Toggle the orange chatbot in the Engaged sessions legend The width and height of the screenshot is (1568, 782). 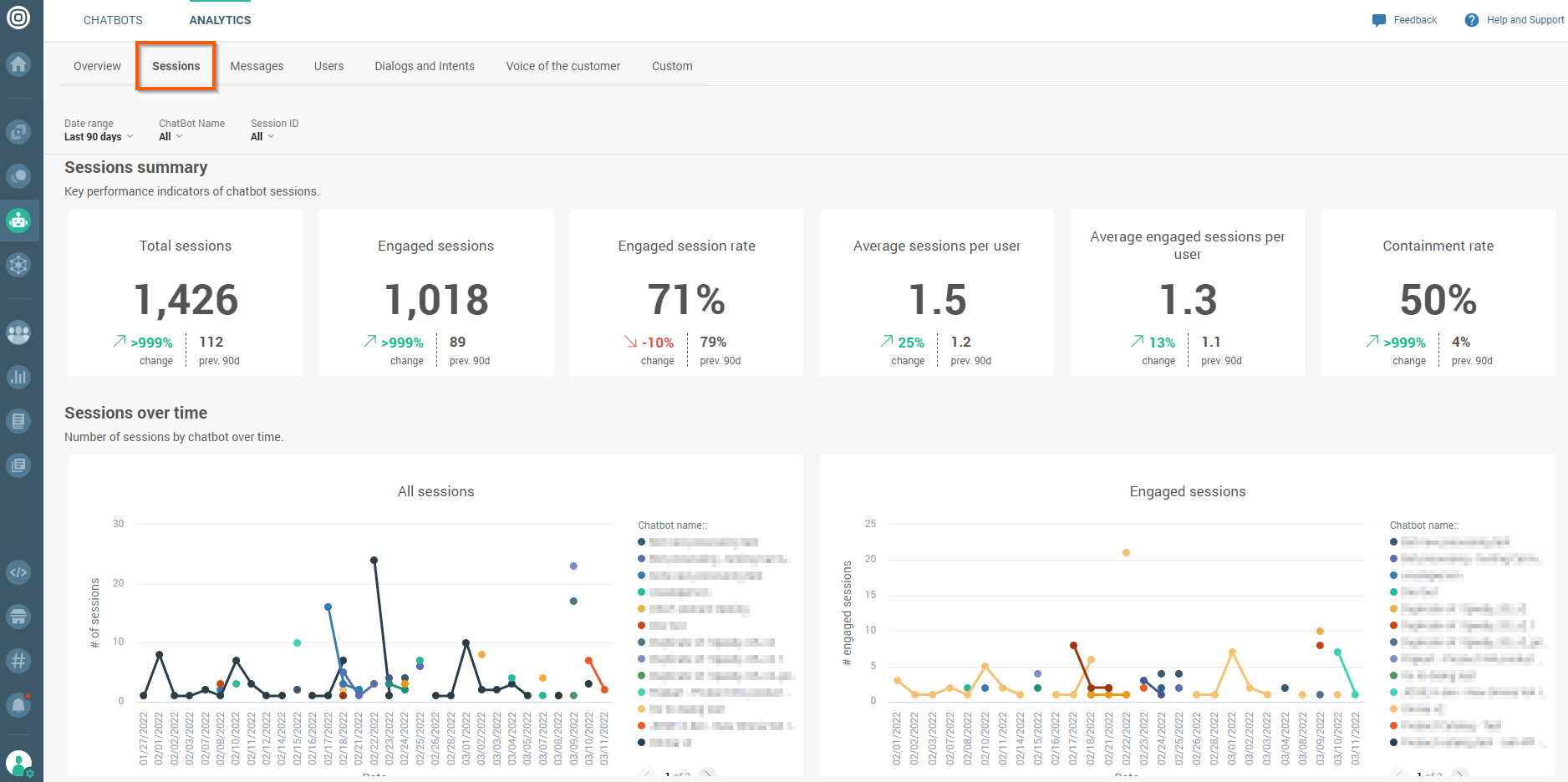click(x=1463, y=608)
